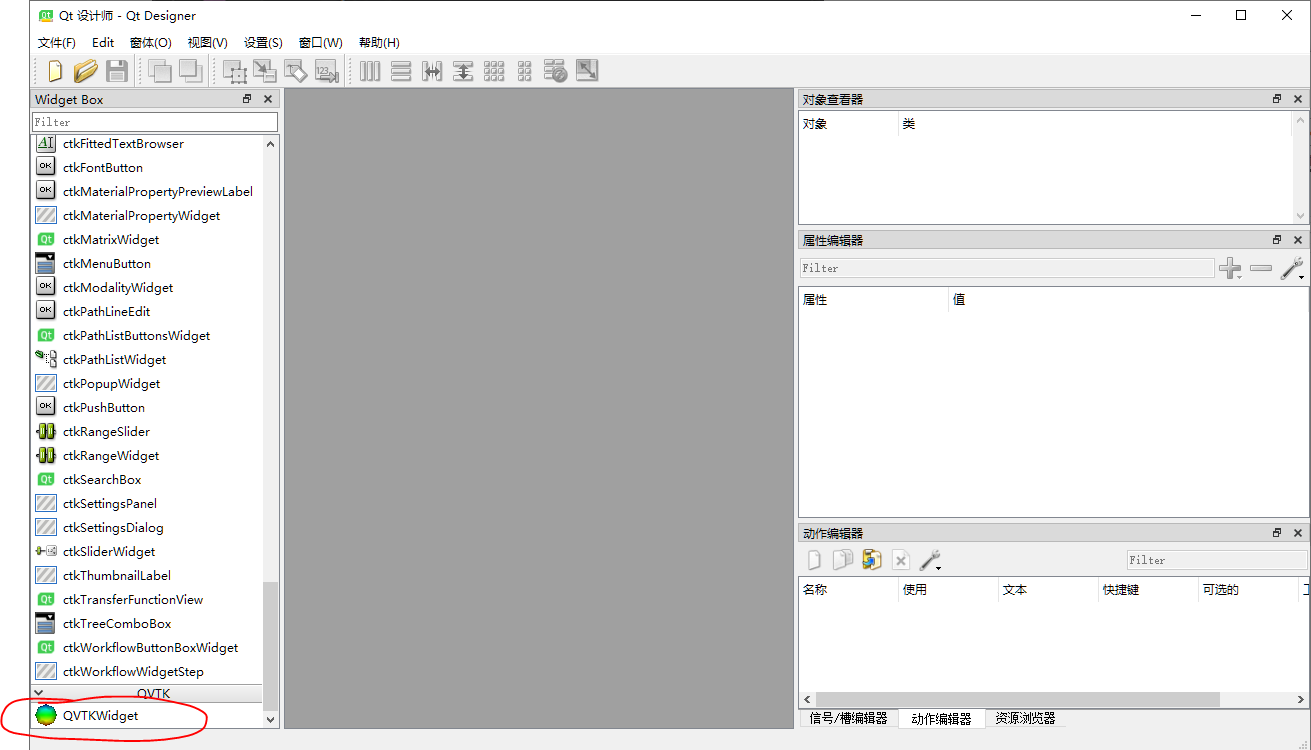1311x750 pixels.
Task: Remove dynamic property with the minus icon
Action: click(1261, 267)
